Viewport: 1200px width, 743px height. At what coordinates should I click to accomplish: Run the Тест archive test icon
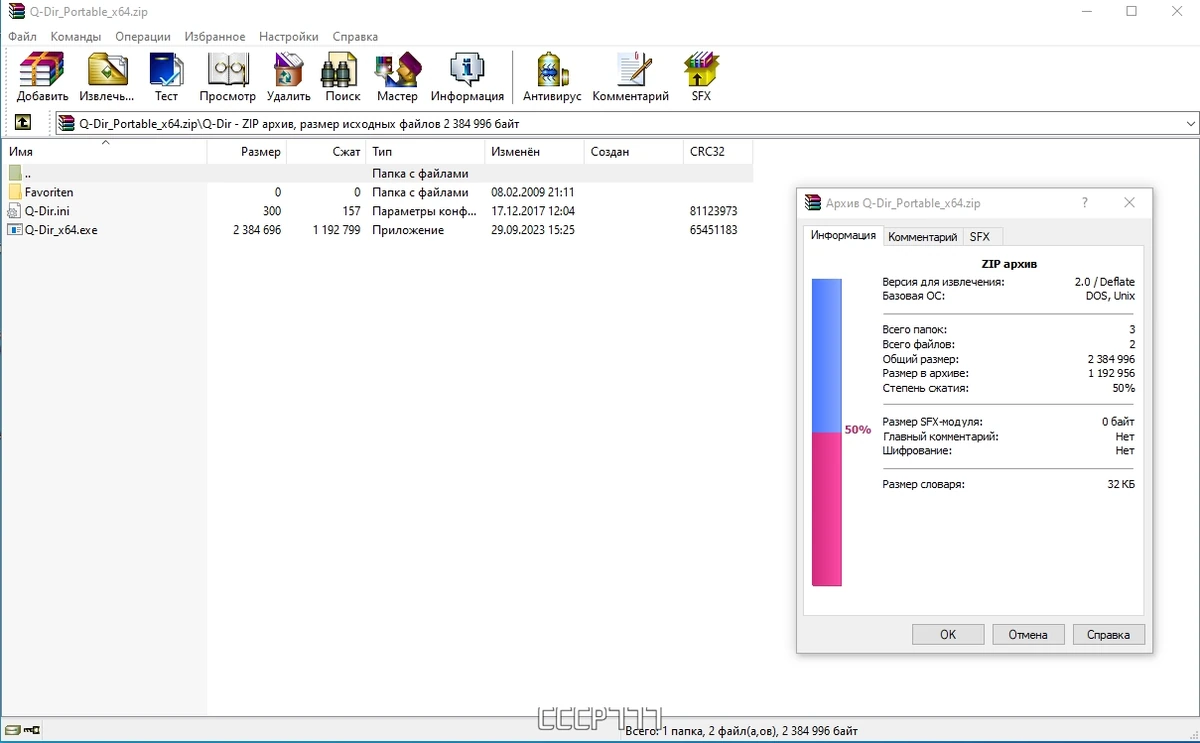(166, 78)
